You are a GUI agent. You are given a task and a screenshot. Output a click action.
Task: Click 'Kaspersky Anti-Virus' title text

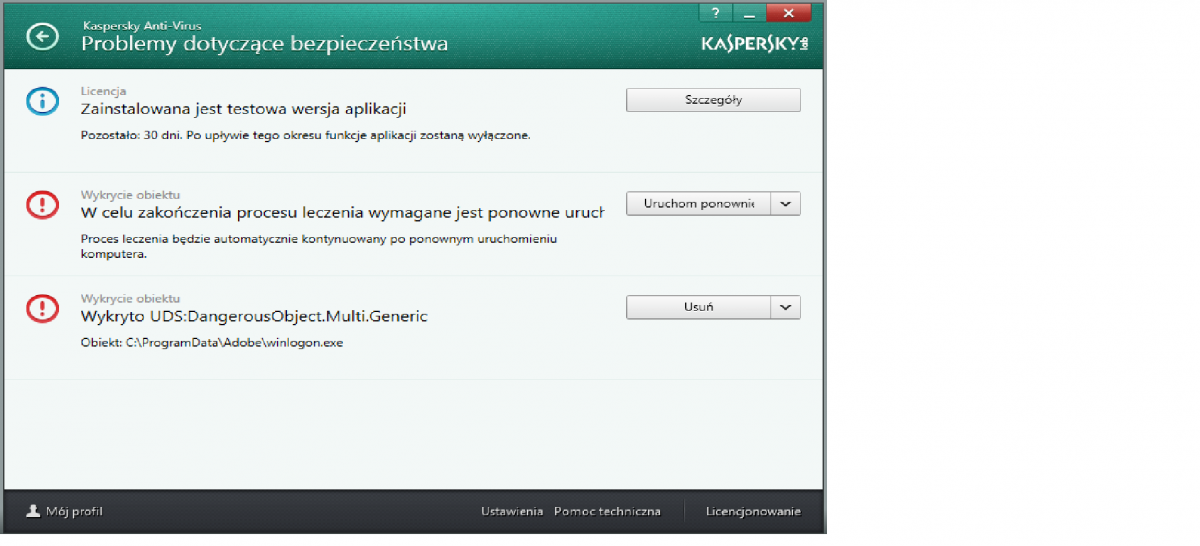click(x=141, y=26)
